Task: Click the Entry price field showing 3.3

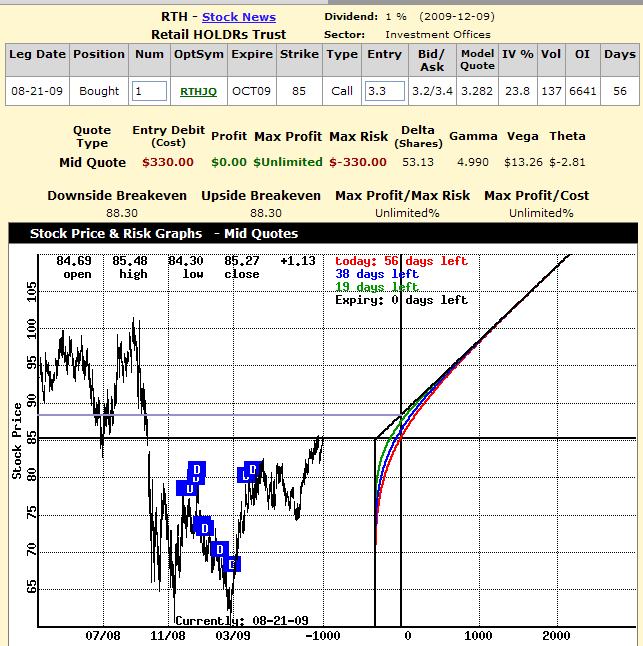Action: 384,91
